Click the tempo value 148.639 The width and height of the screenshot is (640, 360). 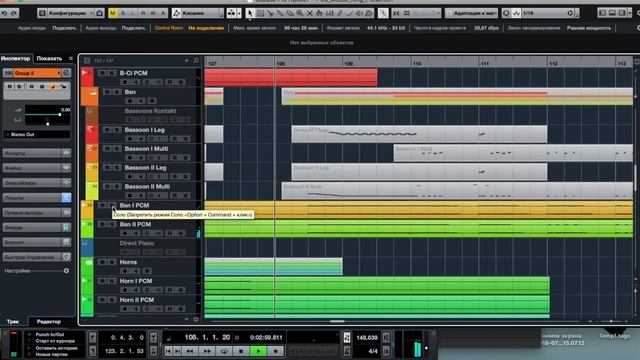coord(367,338)
